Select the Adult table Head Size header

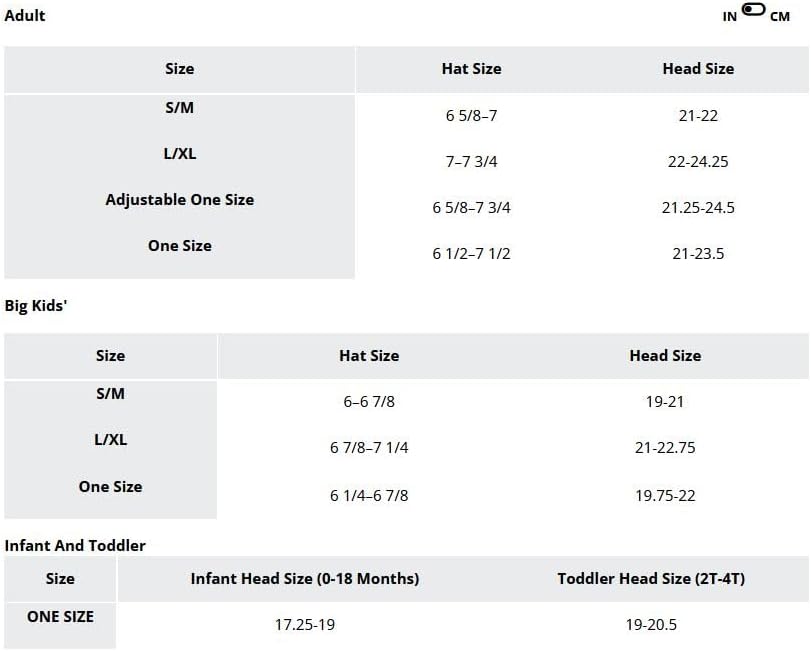[x=698, y=69]
